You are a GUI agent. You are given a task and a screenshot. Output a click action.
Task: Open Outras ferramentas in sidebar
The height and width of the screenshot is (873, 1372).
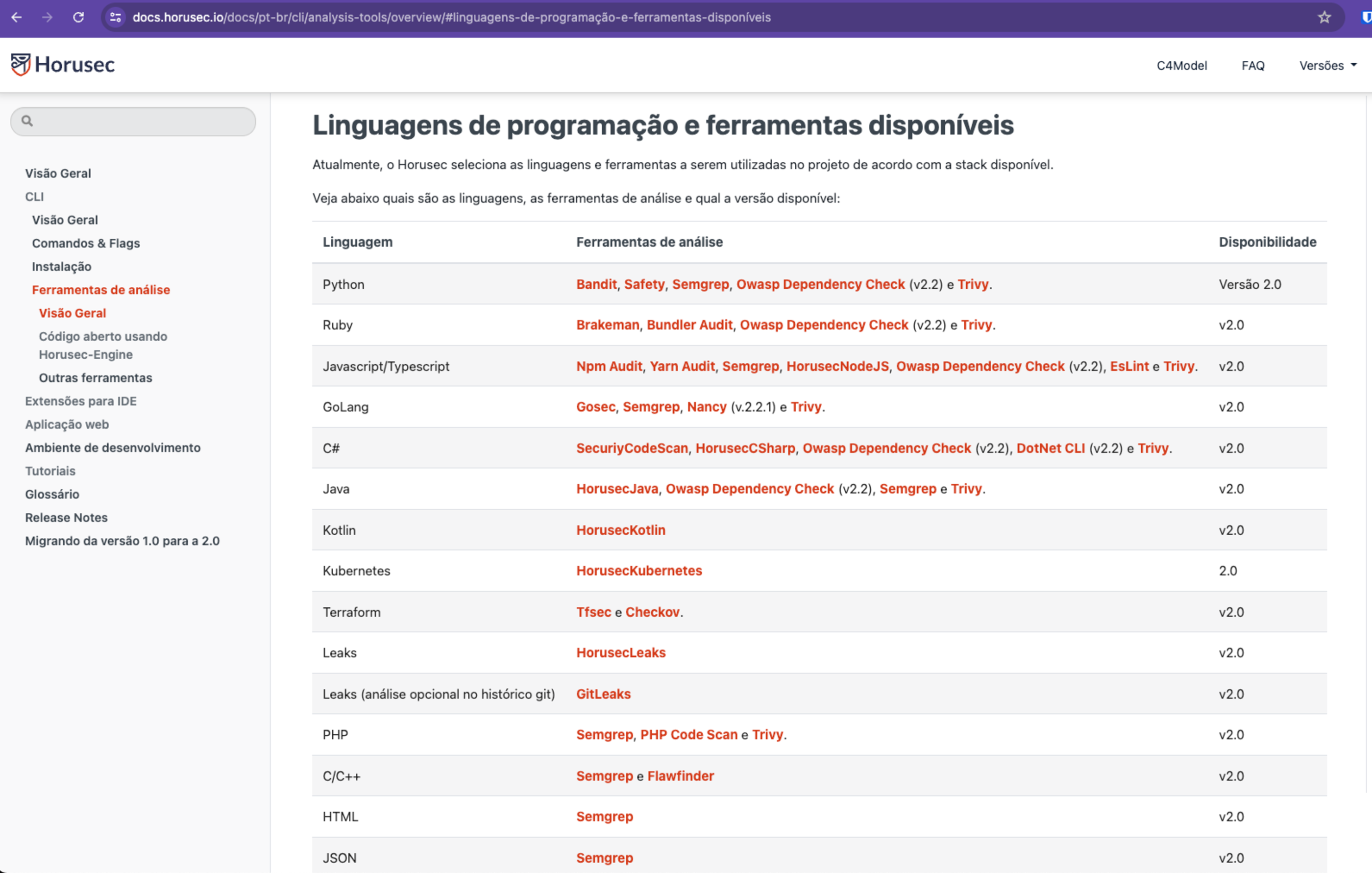pyautogui.click(x=96, y=378)
